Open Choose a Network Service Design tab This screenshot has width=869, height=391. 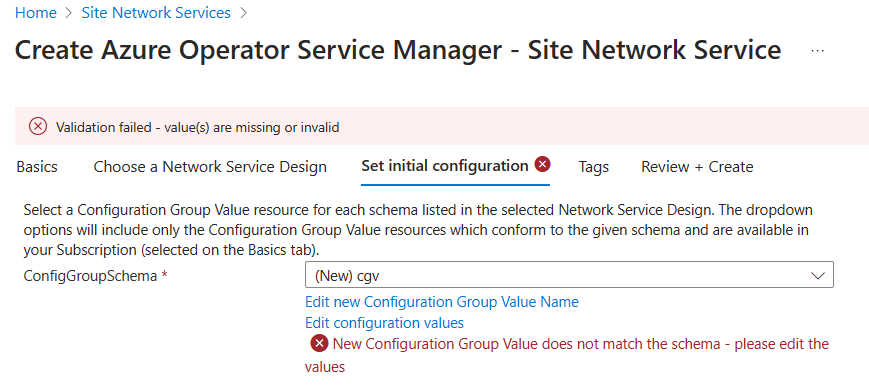tap(210, 167)
